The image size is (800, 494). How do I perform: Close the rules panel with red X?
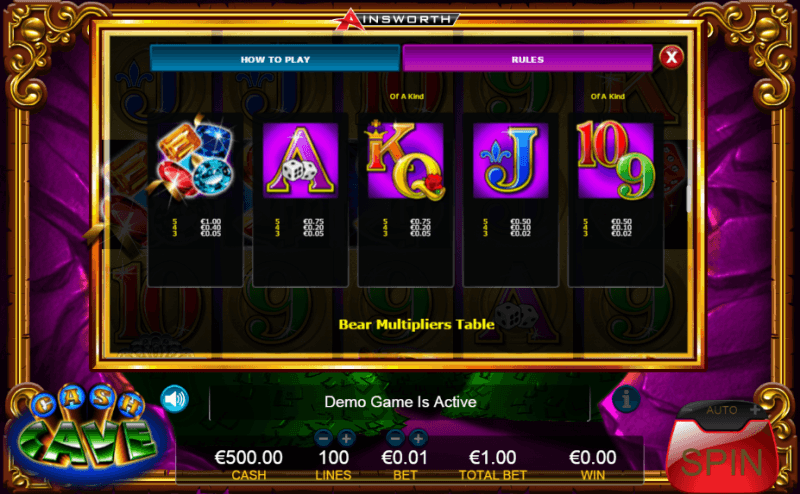671,57
